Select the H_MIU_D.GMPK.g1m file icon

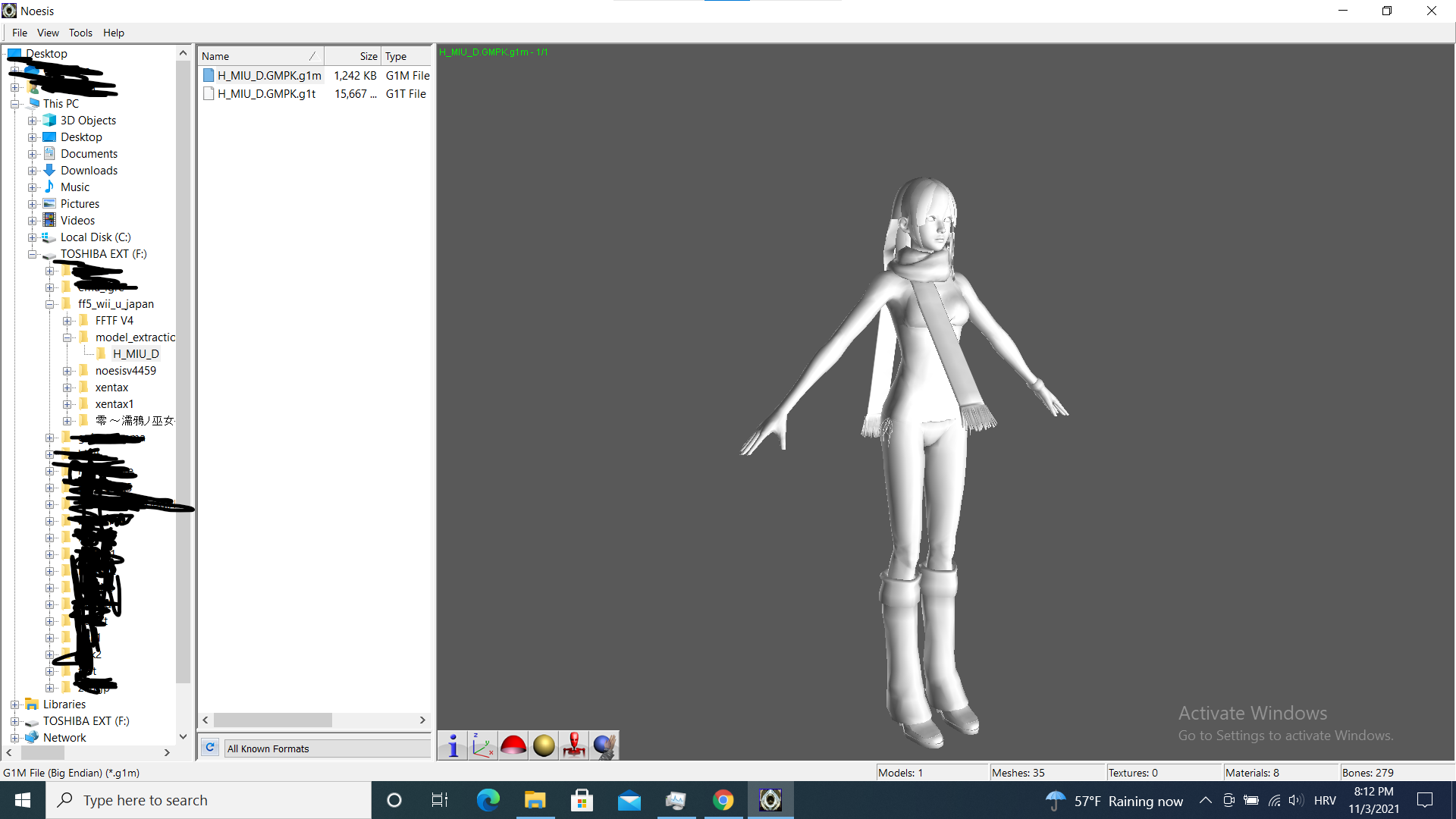(x=209, y=76)
